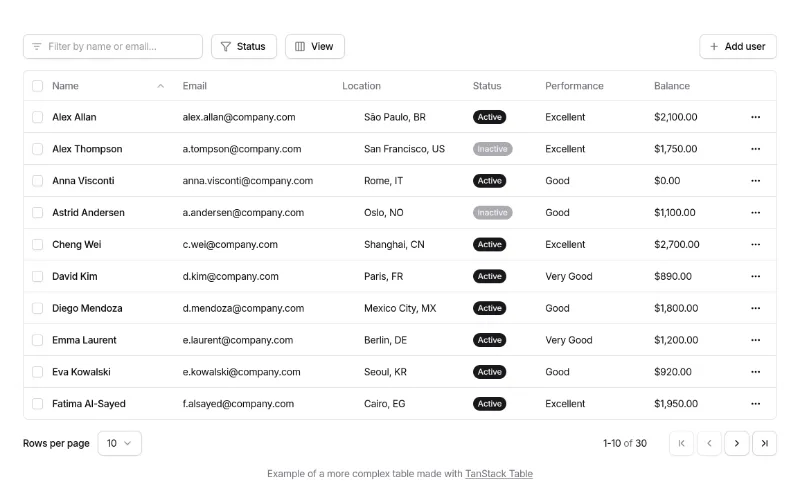Go to the previous page
The height and width of the screenshot is (500, 800).
(x=709, y=443)
